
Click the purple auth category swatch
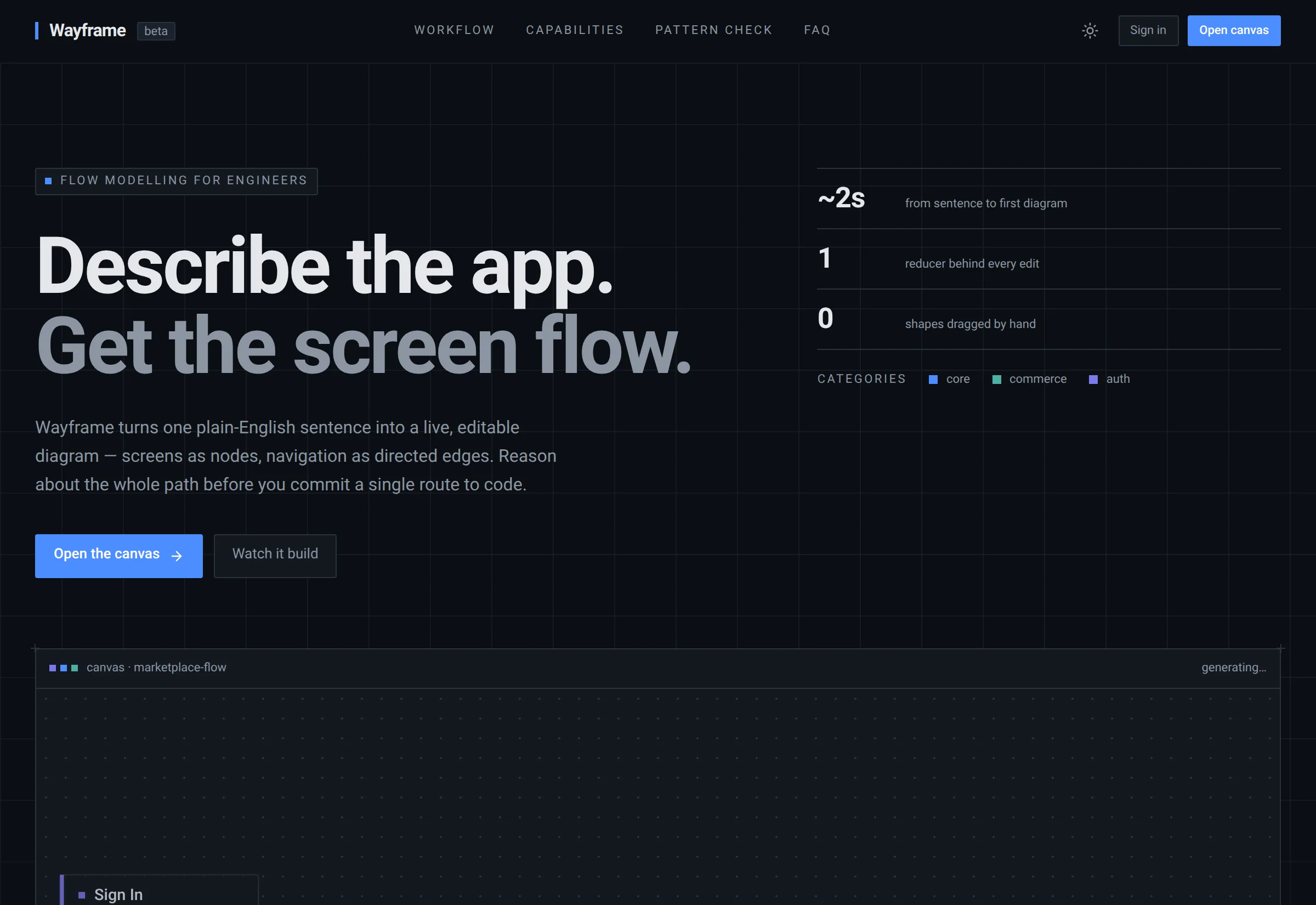click(1093, 380)
